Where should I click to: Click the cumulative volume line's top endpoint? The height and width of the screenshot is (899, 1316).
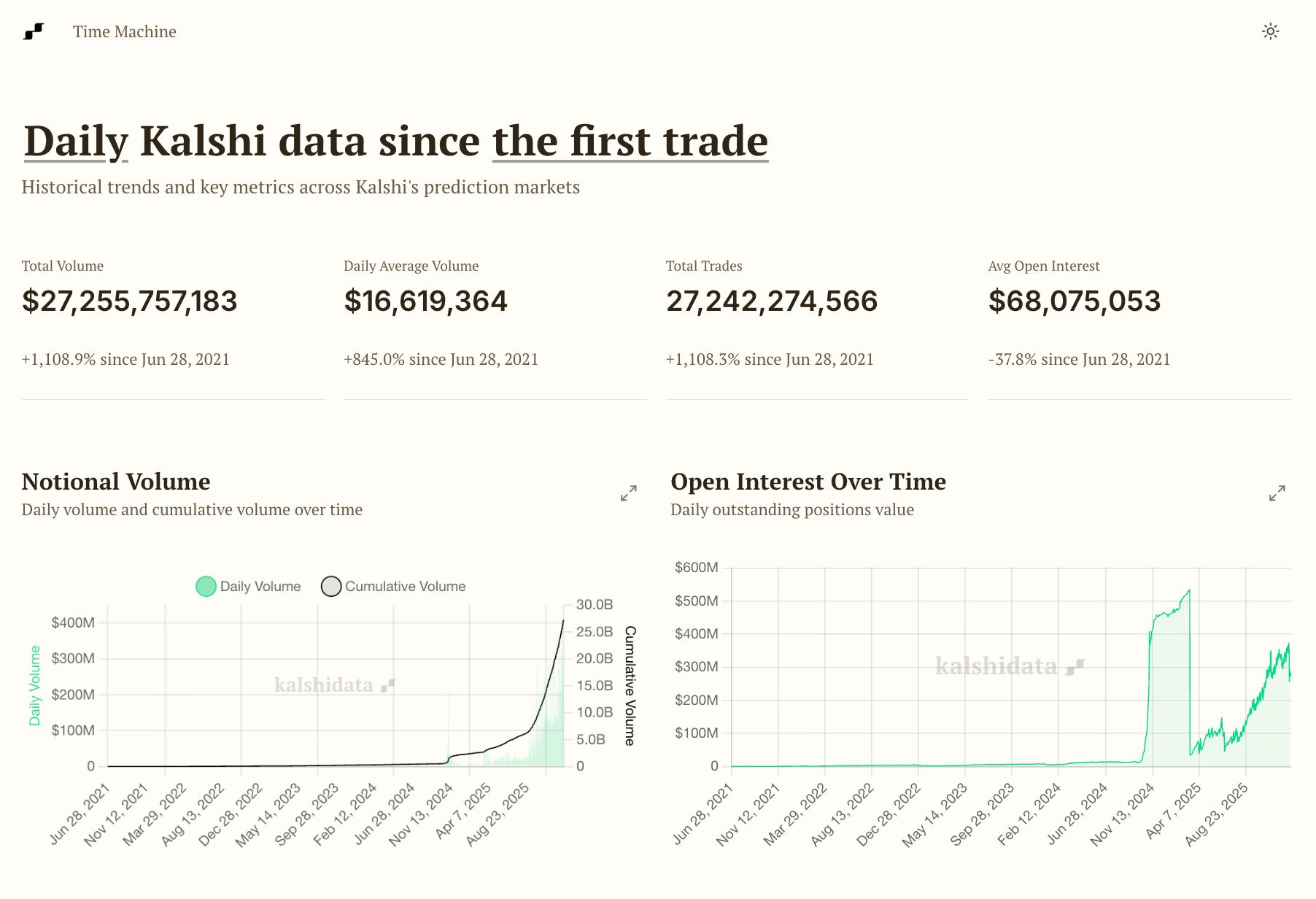(x=563, y=620)
